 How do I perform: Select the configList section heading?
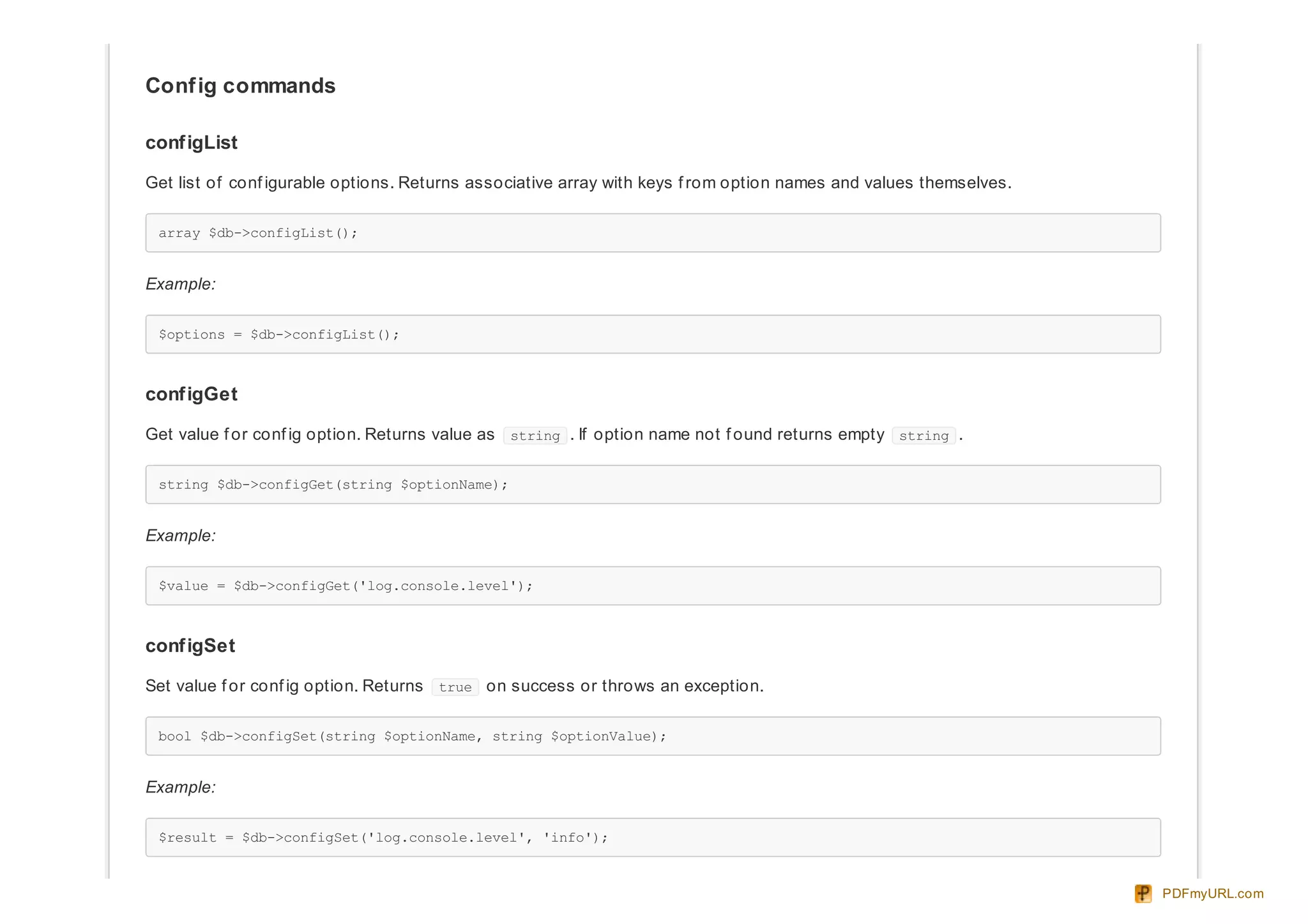pos(191,142)
